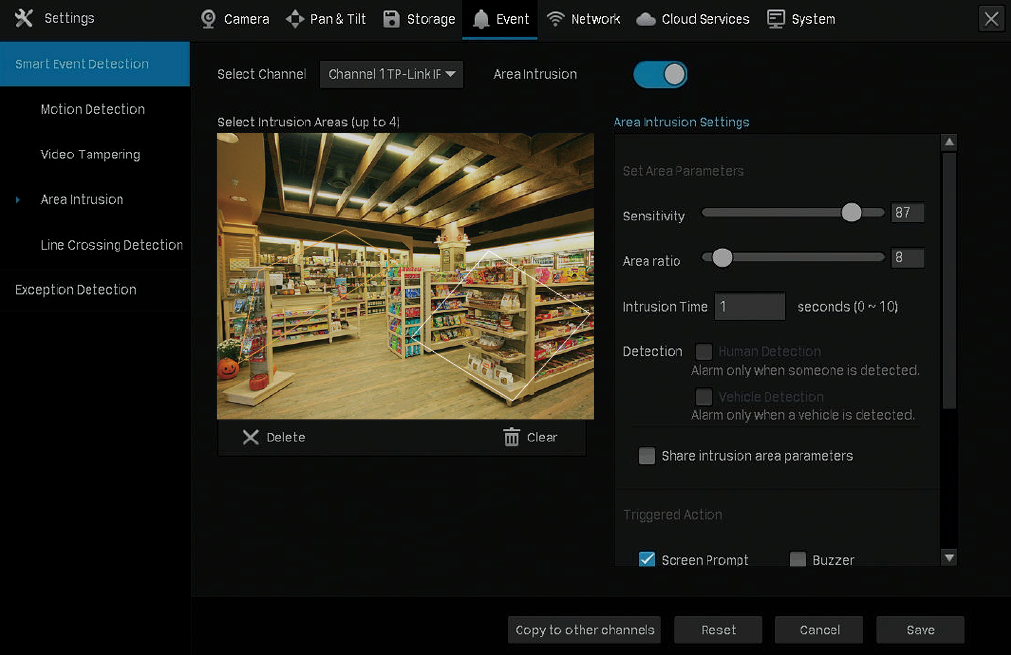Click the Cloud Services cloud icon

tap(645, 19)
